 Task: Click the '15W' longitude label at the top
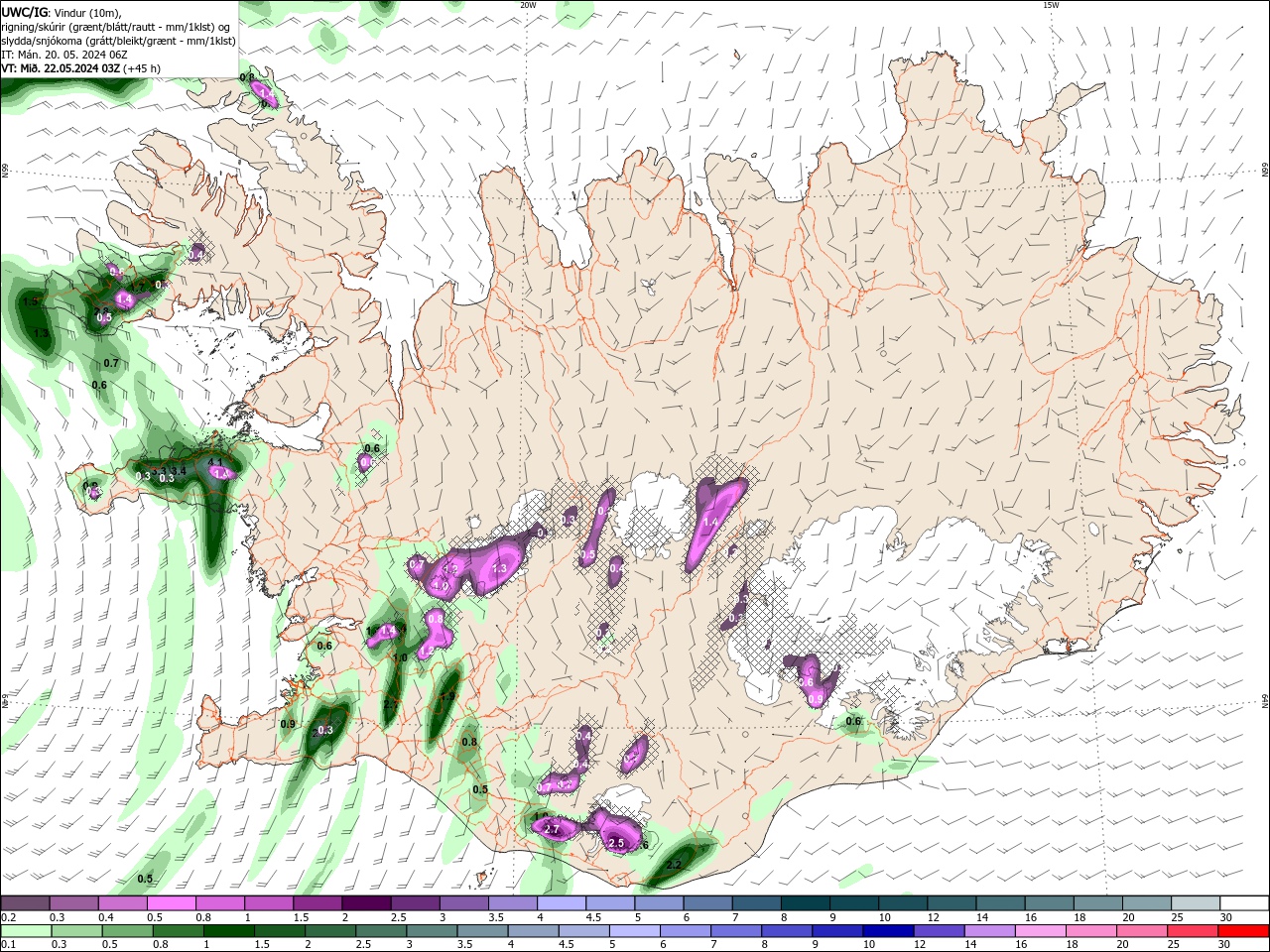[x=1051, y=5]
